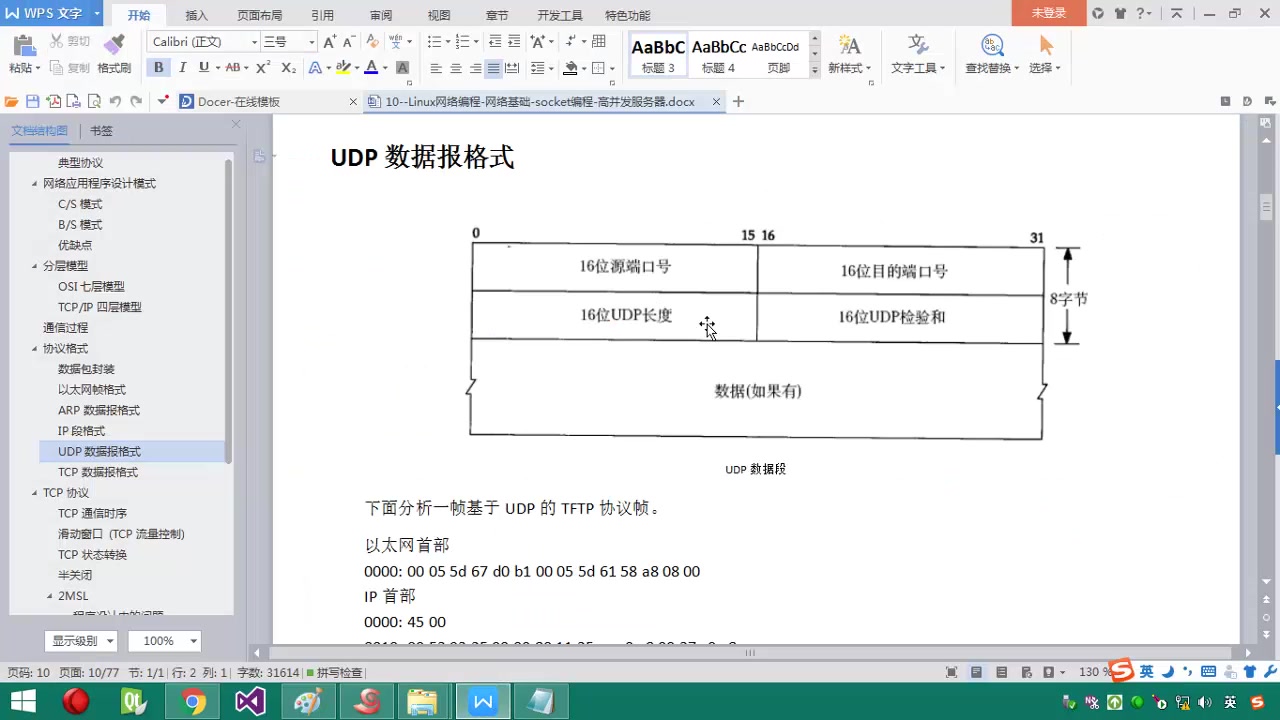The width and height of the screenshot is (1280, 720).
Task: Click the 未登录 login button
Action: [x=1048, y=14]
